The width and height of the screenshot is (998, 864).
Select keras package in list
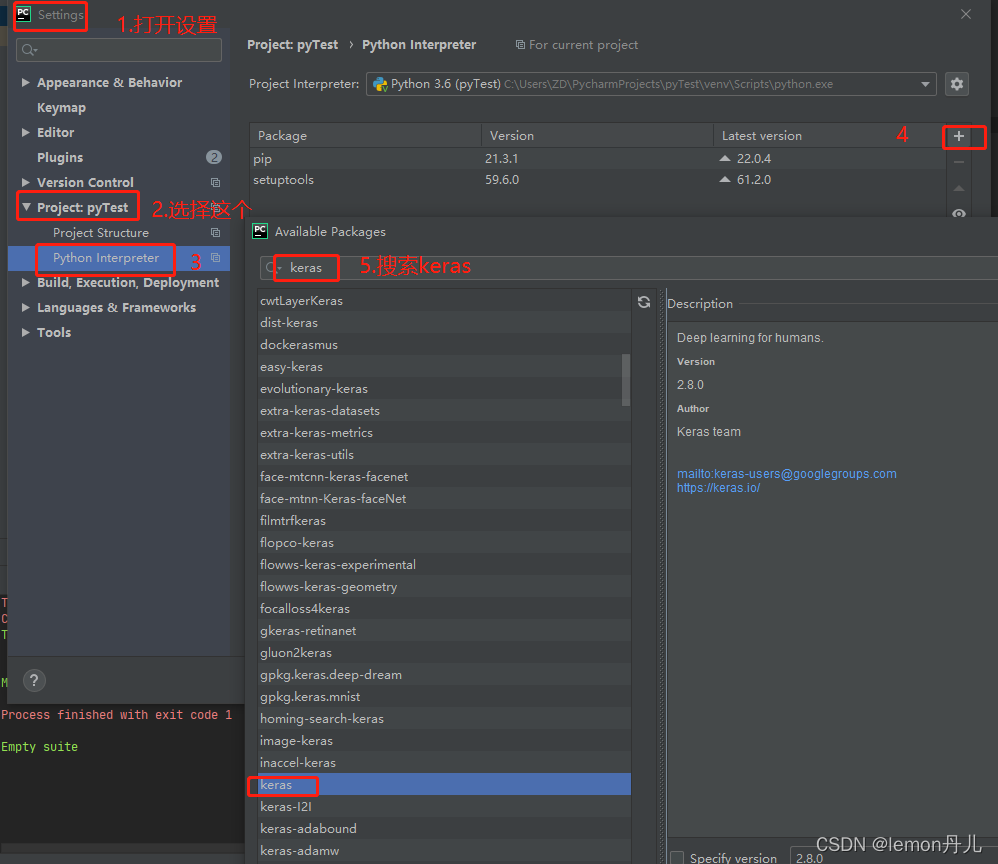pyautogui.click(x=444, y=784)
